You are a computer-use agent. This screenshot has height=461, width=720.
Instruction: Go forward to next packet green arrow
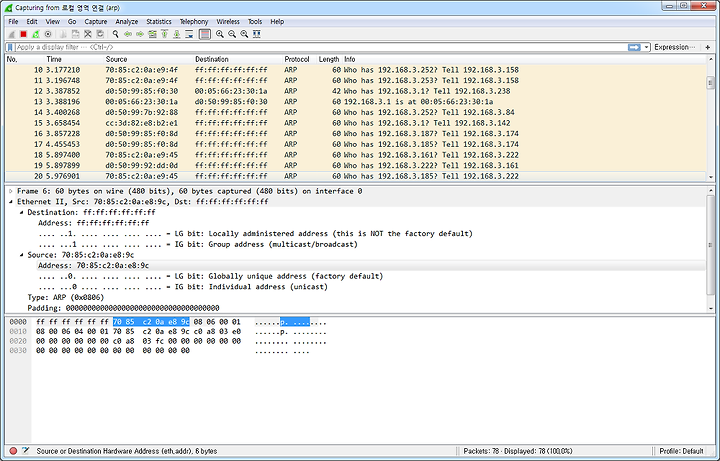tap(140, 34)
